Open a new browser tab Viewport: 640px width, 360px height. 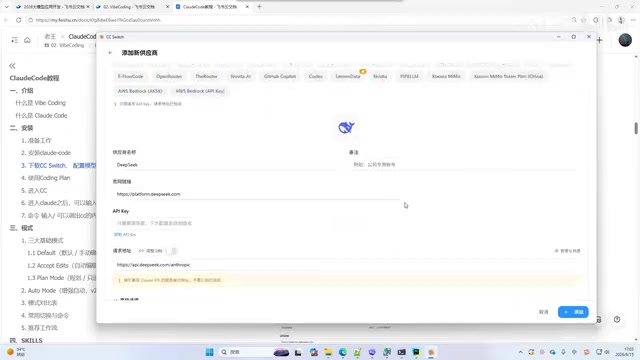[259, 7]
